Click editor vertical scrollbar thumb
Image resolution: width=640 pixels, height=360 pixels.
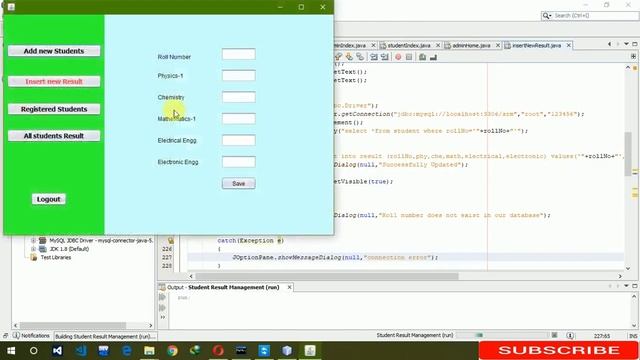pyautogui.click(x=628, y=154)
